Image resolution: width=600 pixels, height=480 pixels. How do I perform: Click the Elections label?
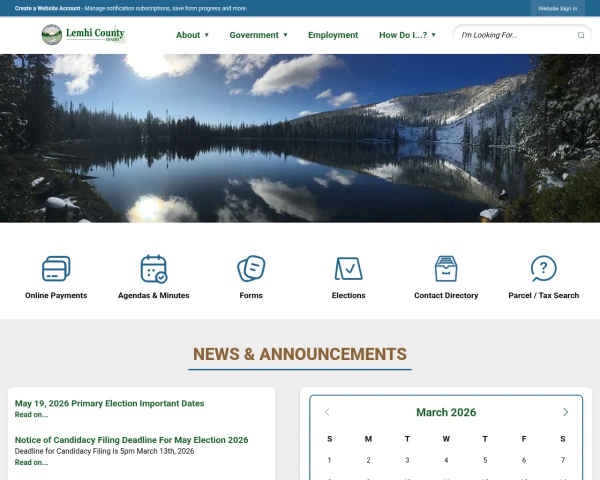(x=349, y=296)
